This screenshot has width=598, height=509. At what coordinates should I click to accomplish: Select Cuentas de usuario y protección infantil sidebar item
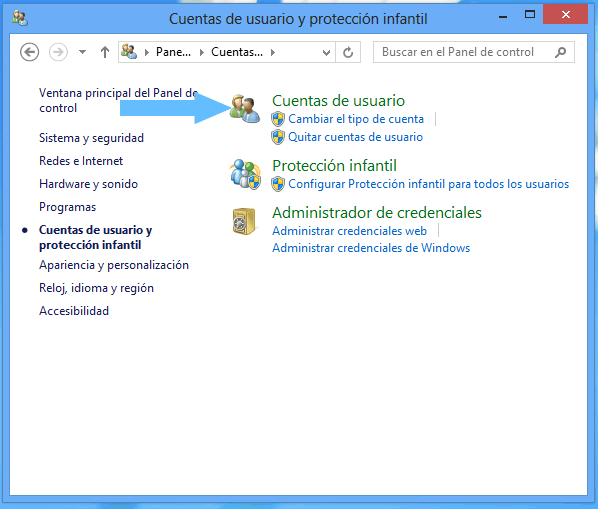96,238
